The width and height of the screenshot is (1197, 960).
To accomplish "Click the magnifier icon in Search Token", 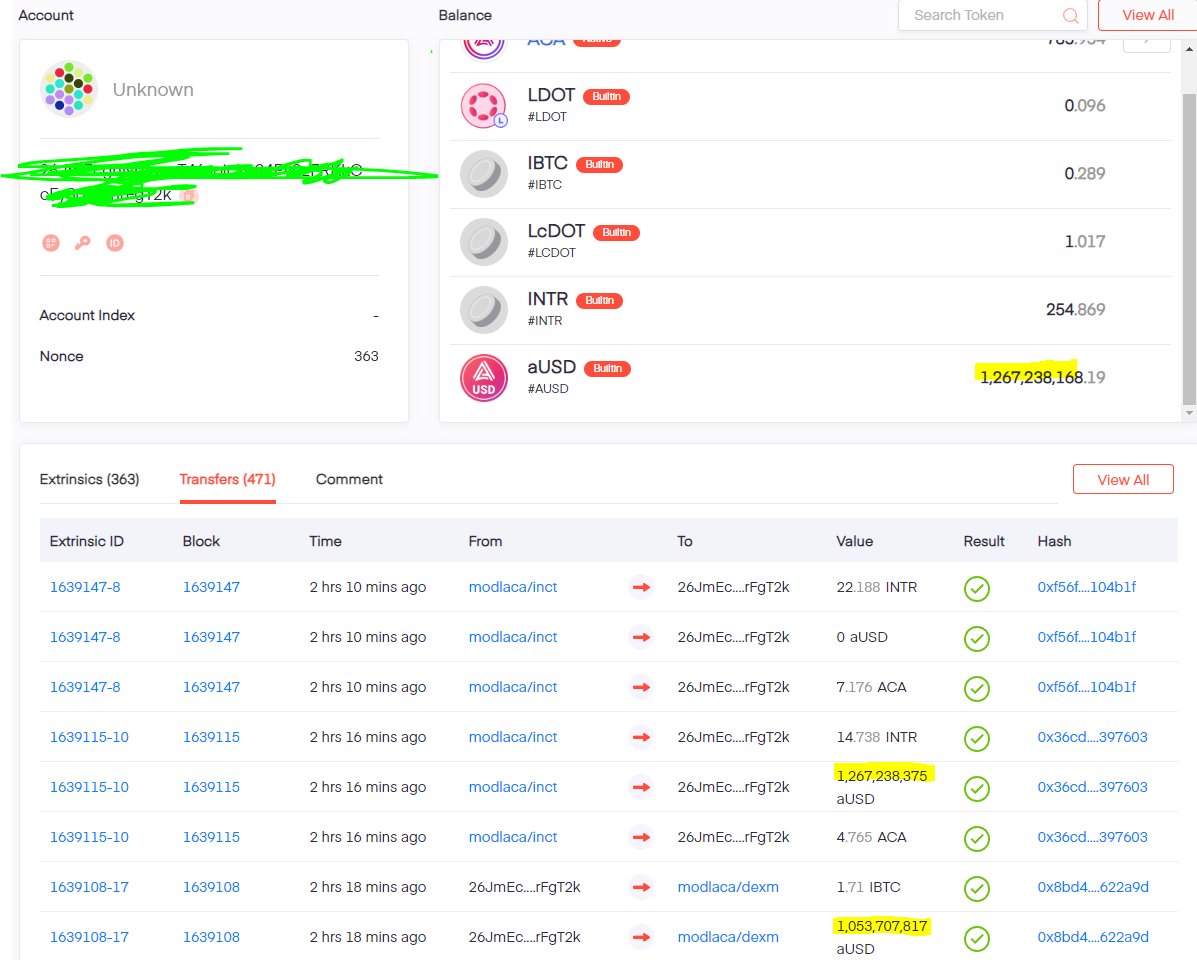I will pyautogui.click(x=1070, y=15).
